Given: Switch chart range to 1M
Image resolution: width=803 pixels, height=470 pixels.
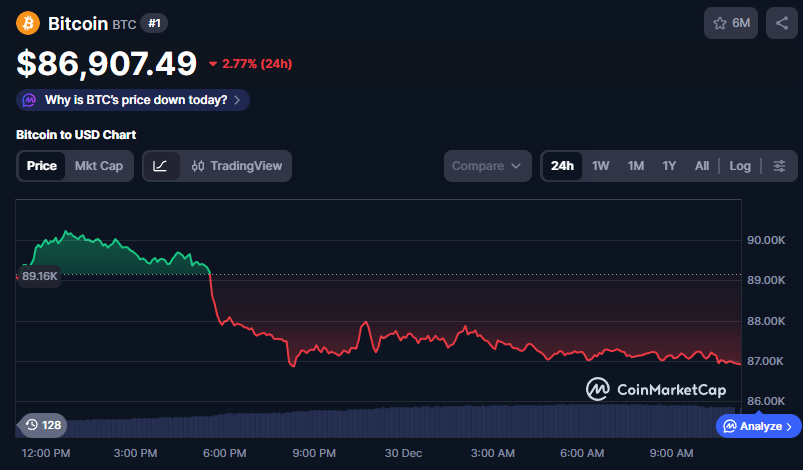Looking at the screenshot, I should [636, 166].
